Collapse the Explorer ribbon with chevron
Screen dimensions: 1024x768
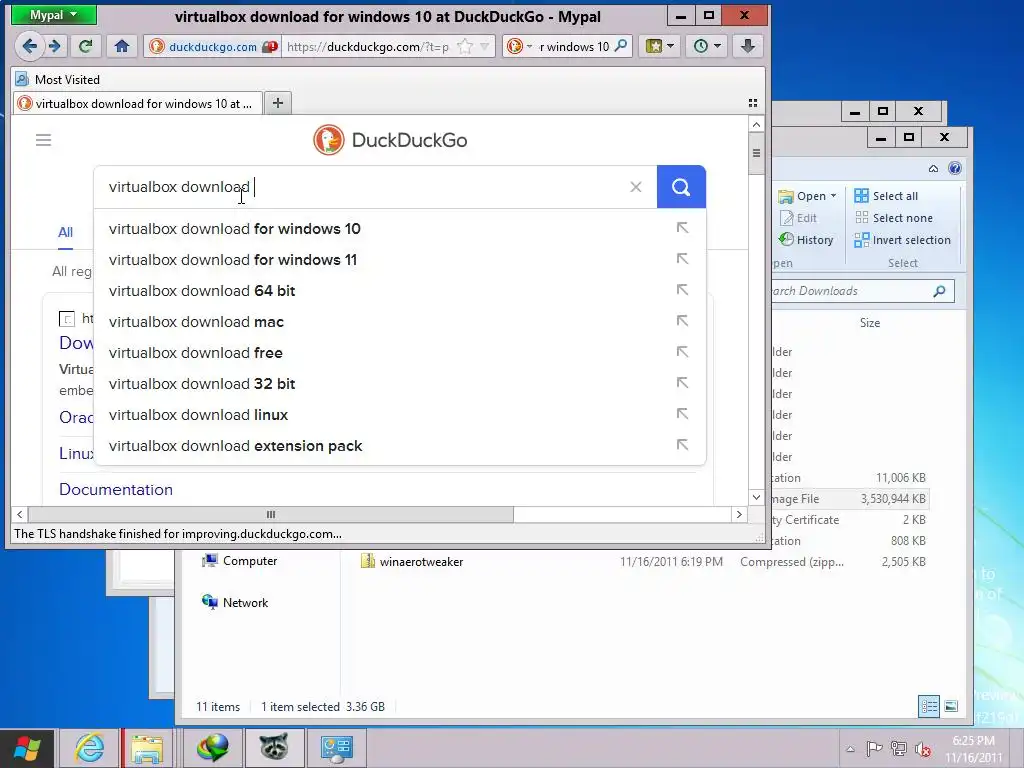(x=933, y=168)
